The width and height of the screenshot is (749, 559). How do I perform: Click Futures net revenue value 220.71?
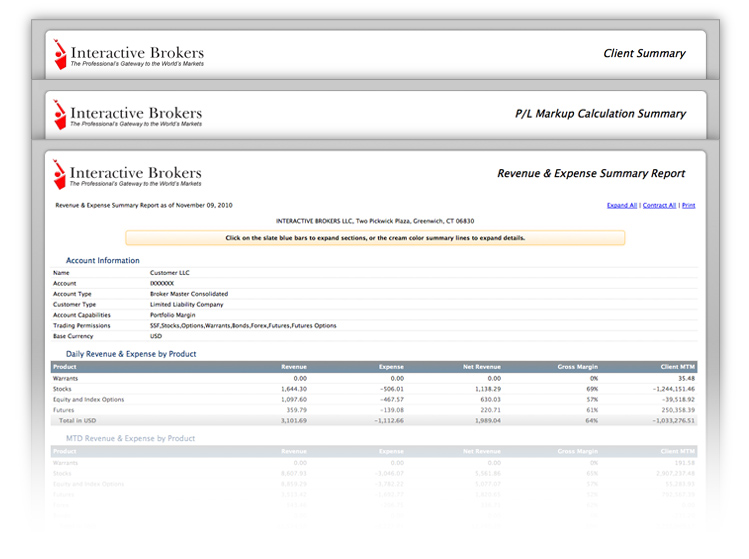pyautogui.click(x=491, y=410)
